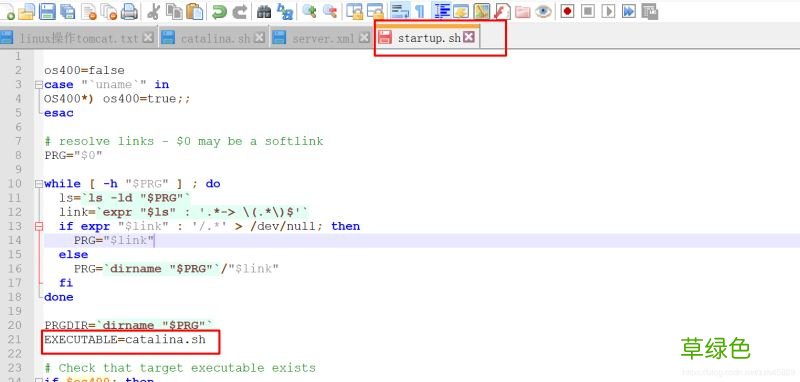This screenshot has height=382, width=800.
Task: Collapse the case block fold marker
Action: pos(39,85)
